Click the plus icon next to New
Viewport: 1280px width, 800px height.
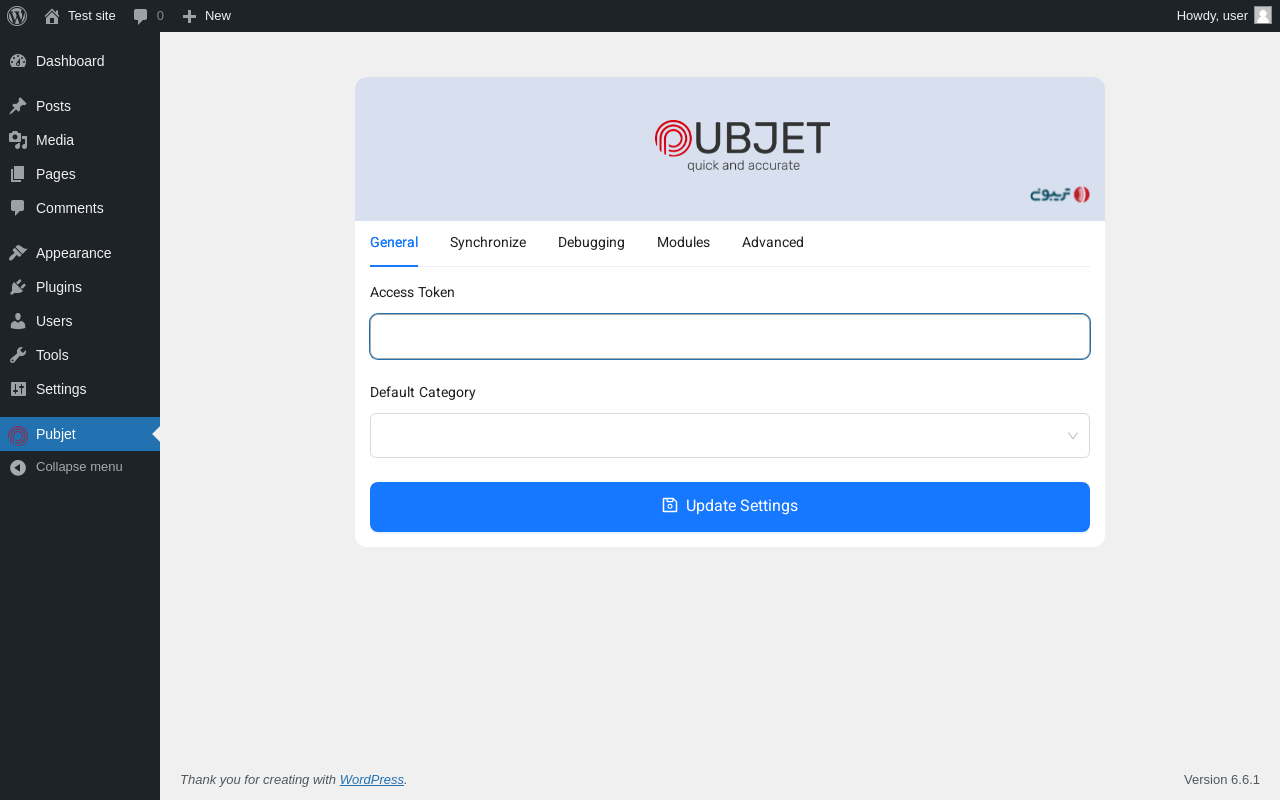coord(189,16)
